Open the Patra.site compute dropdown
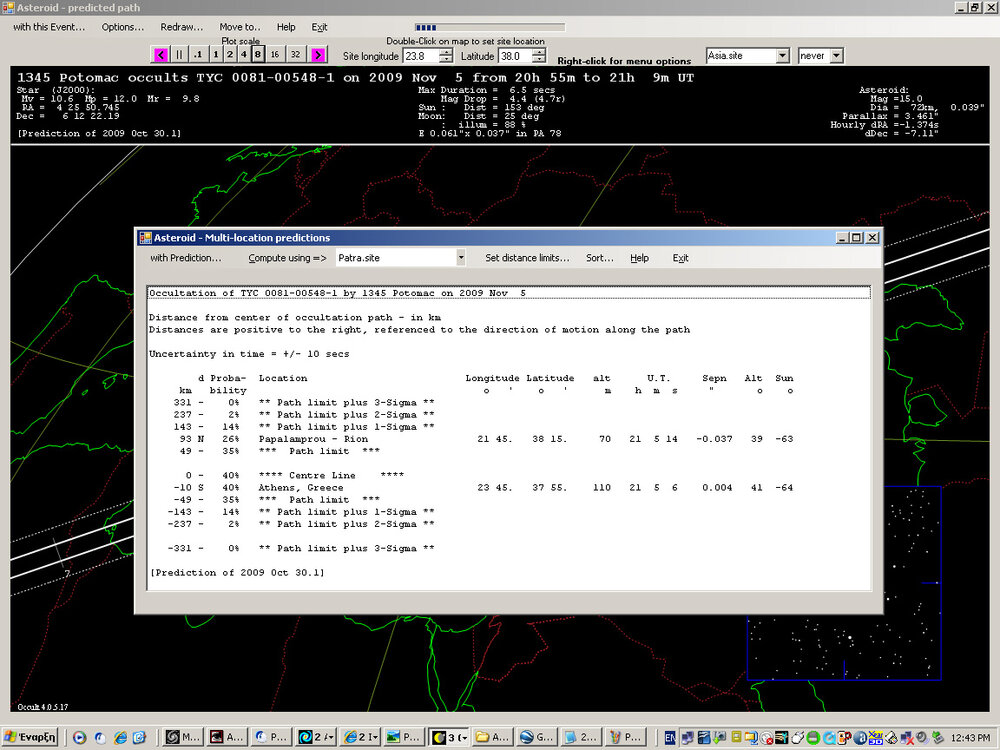The image size is (1000, 750). pos(461,258)
